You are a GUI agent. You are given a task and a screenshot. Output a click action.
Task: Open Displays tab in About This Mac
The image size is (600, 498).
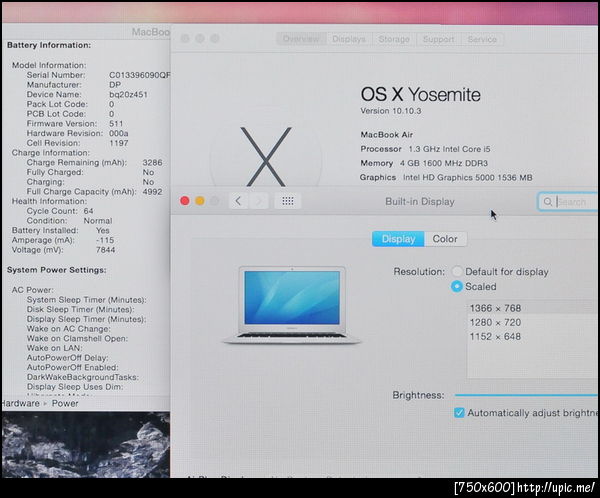point(349,39)
